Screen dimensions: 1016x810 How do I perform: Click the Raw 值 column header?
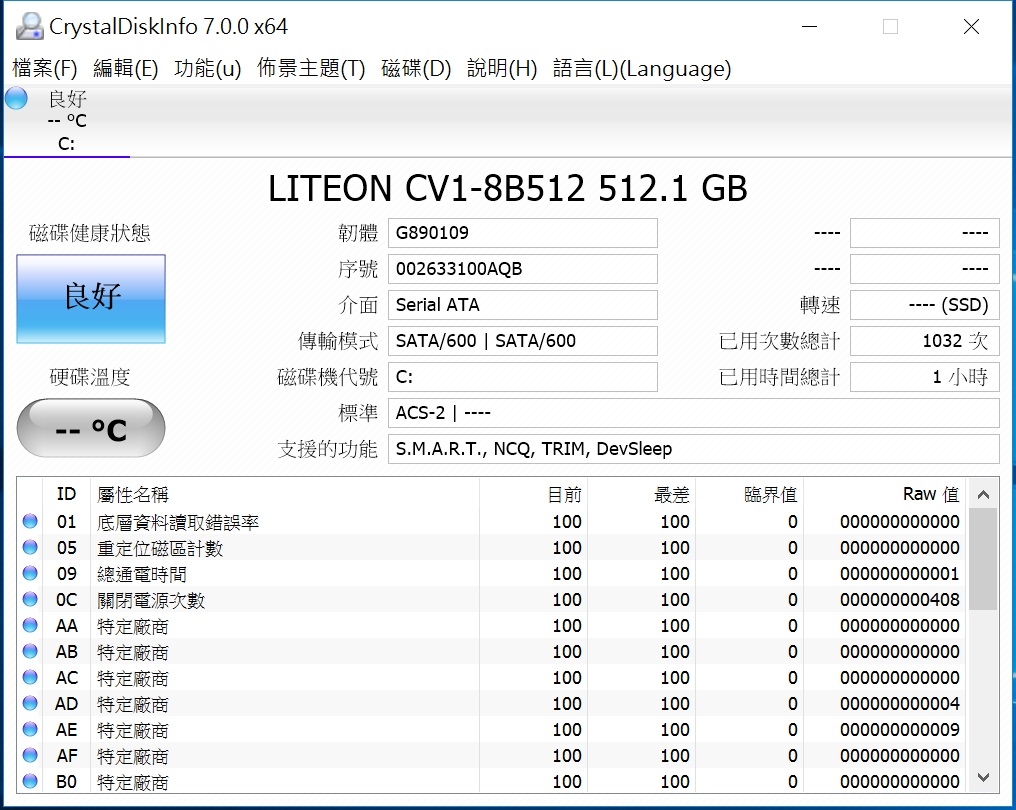pyautogui.click(x=884, y=494)
